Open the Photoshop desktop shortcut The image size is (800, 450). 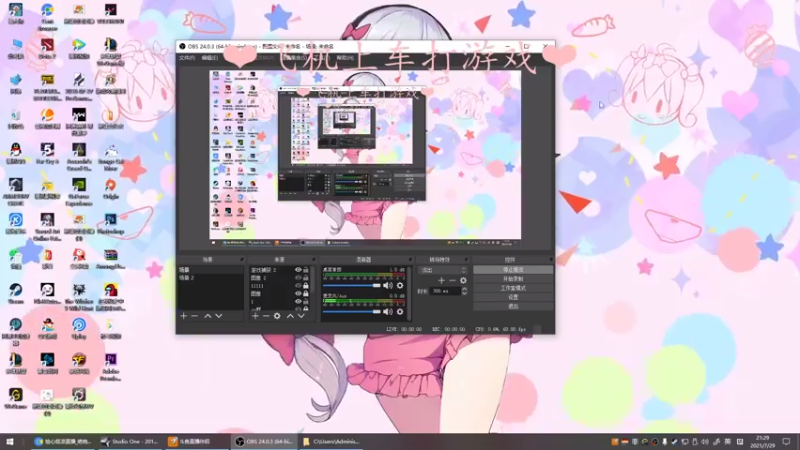(x=111, y=223)
